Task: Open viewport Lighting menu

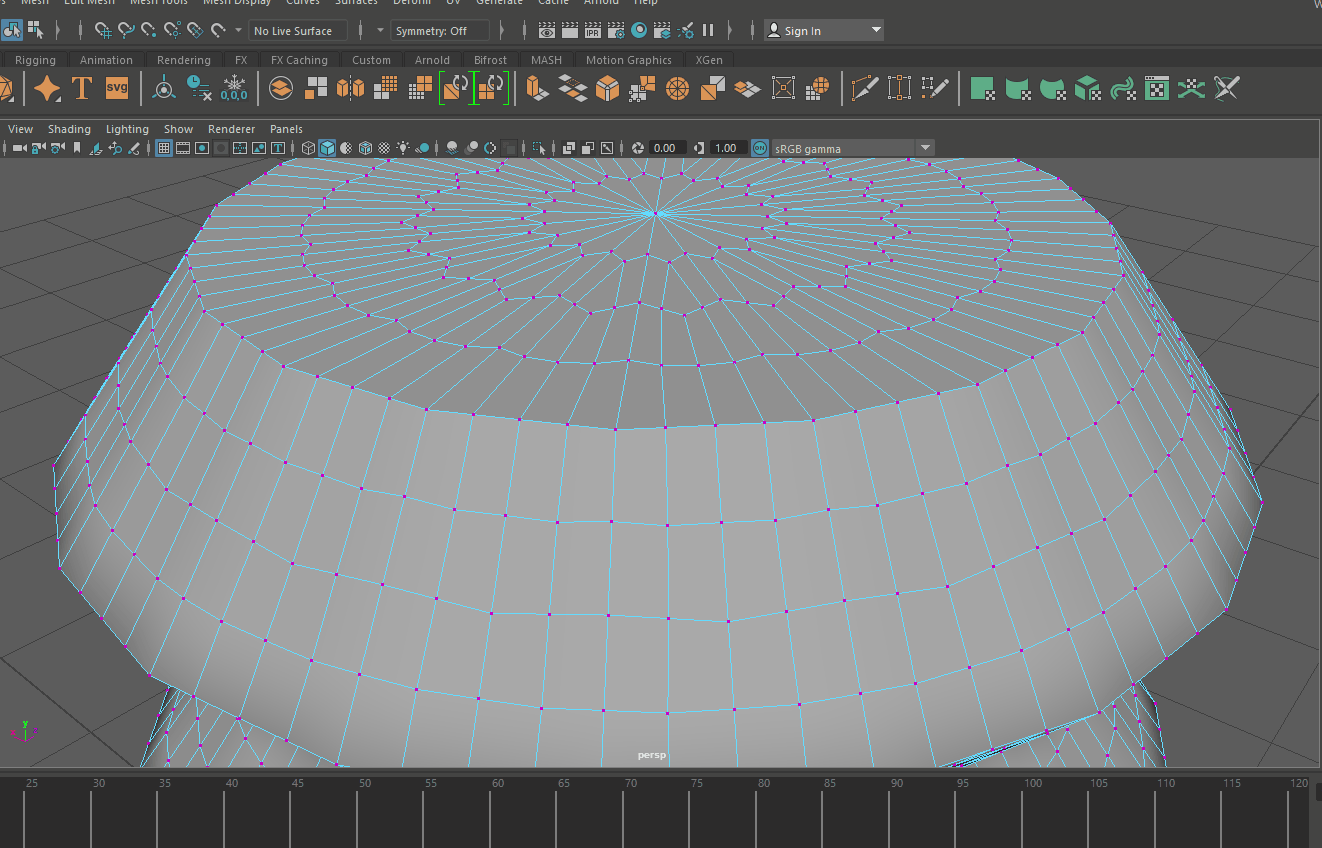Action: pyautogui.click(x=127, y=129)
